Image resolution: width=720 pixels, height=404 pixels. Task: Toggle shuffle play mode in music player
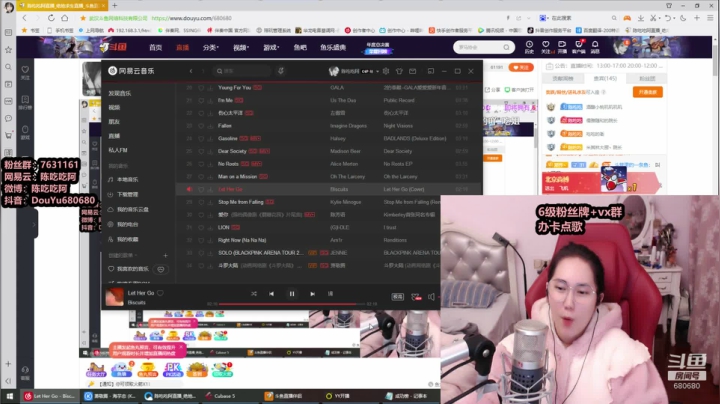[x=254, y=294]
